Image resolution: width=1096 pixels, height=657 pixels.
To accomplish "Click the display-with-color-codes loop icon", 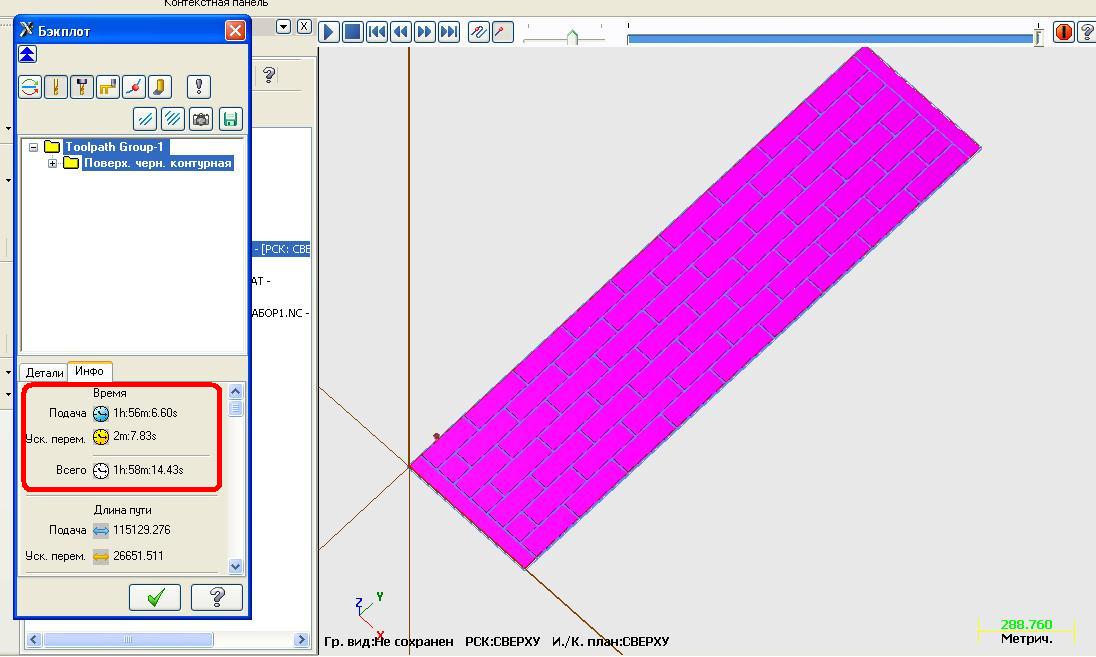I will [x=30, y=87].
